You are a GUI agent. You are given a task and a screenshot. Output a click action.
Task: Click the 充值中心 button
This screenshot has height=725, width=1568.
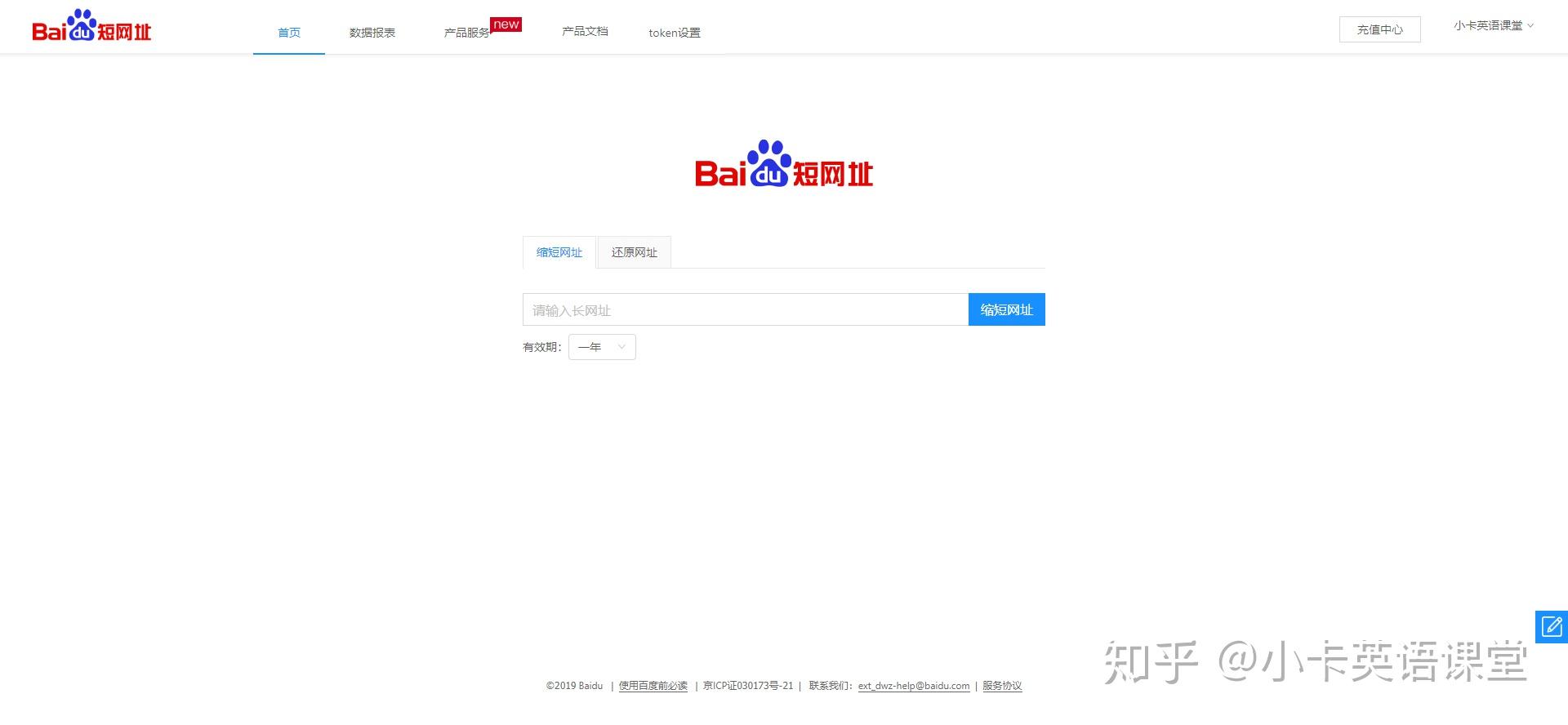coord(1380,29)
